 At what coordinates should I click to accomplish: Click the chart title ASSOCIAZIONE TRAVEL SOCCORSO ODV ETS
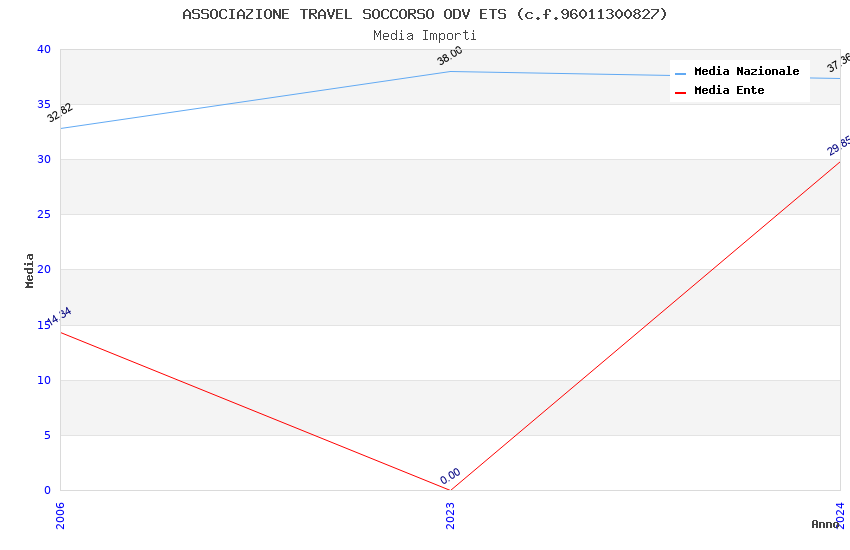tap(424, 14)
